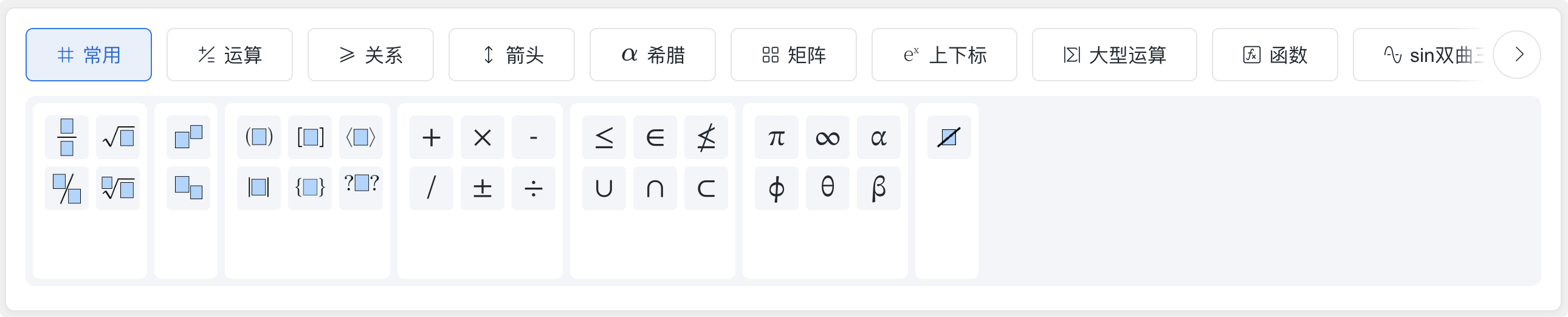Insert parentheses bracket template
The image size is (1568, 317).
[259, 137]
